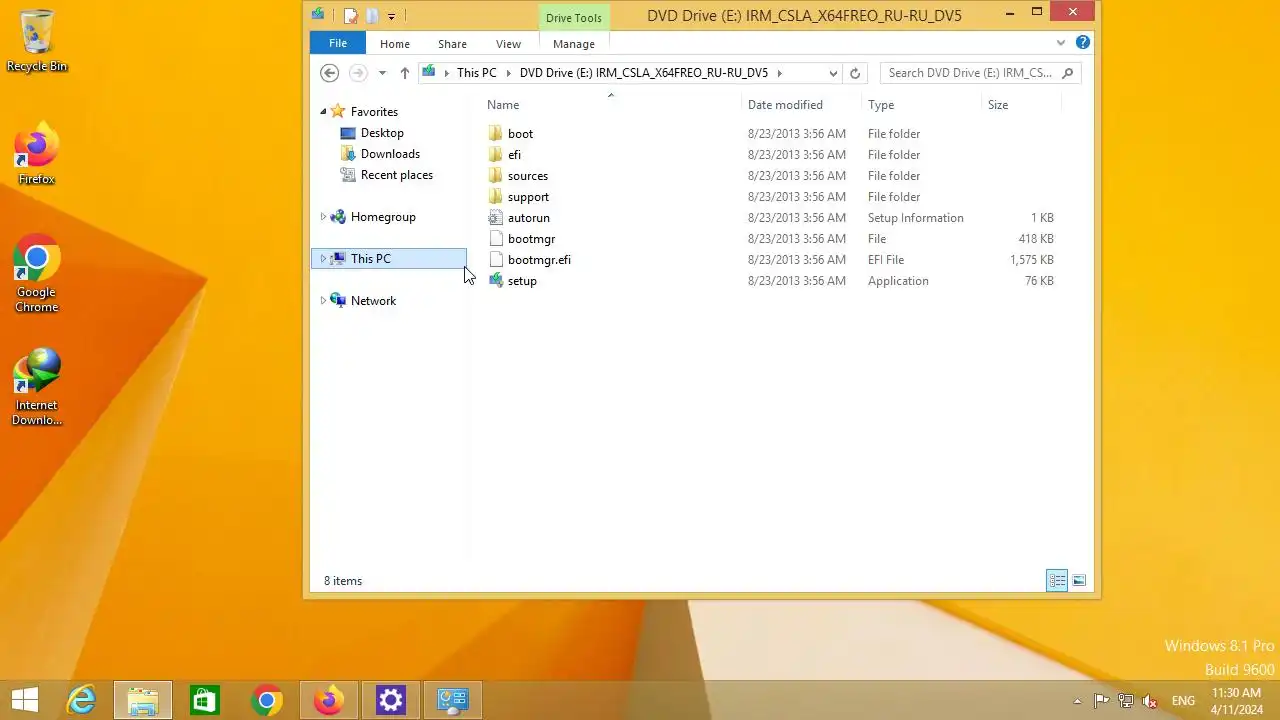Click the search magnifier icon
Image resolution: width=1280 pixels, height=720 pixels.
point(1068,73)
